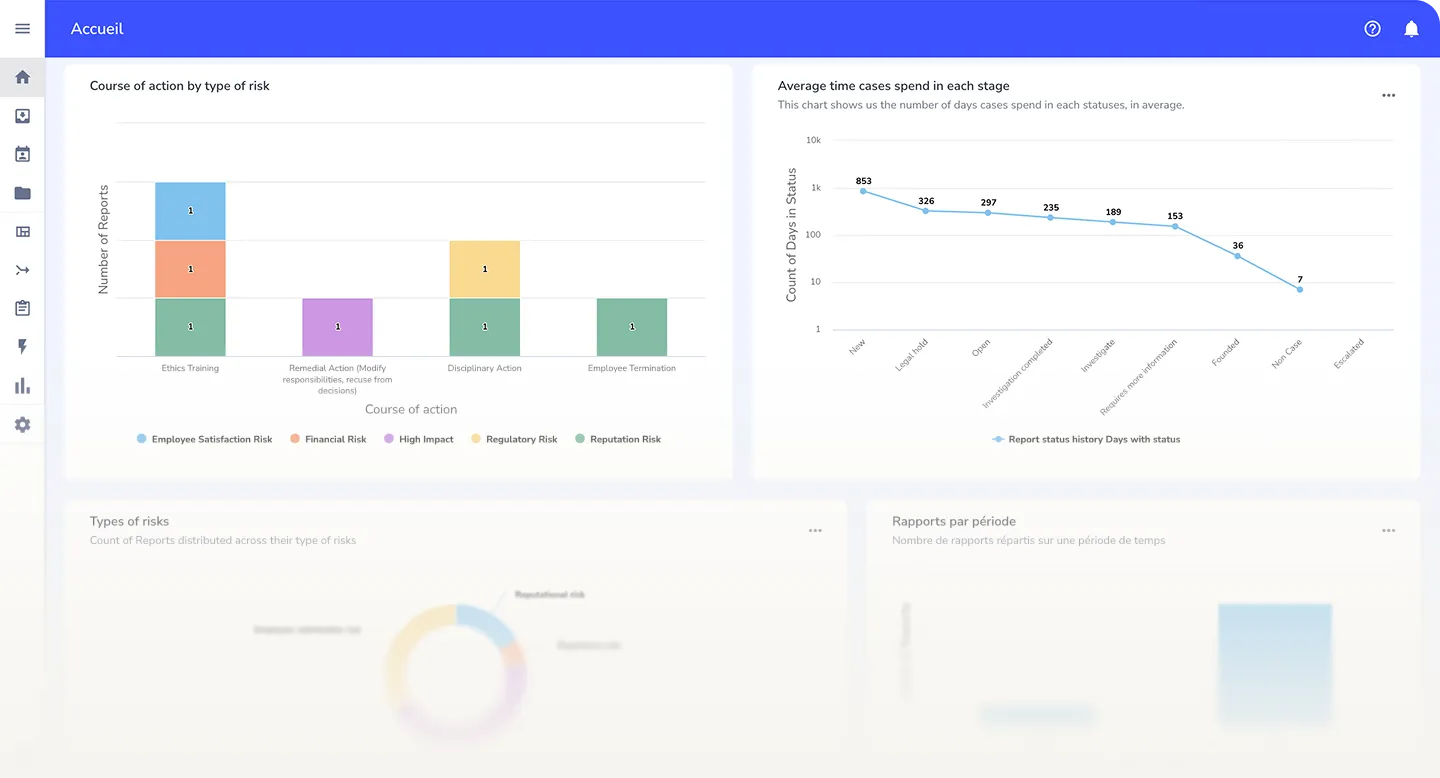The image size is (1440, 778).
Task: Toggle Financial Risk legend item
Action: [x=328, y=439]
